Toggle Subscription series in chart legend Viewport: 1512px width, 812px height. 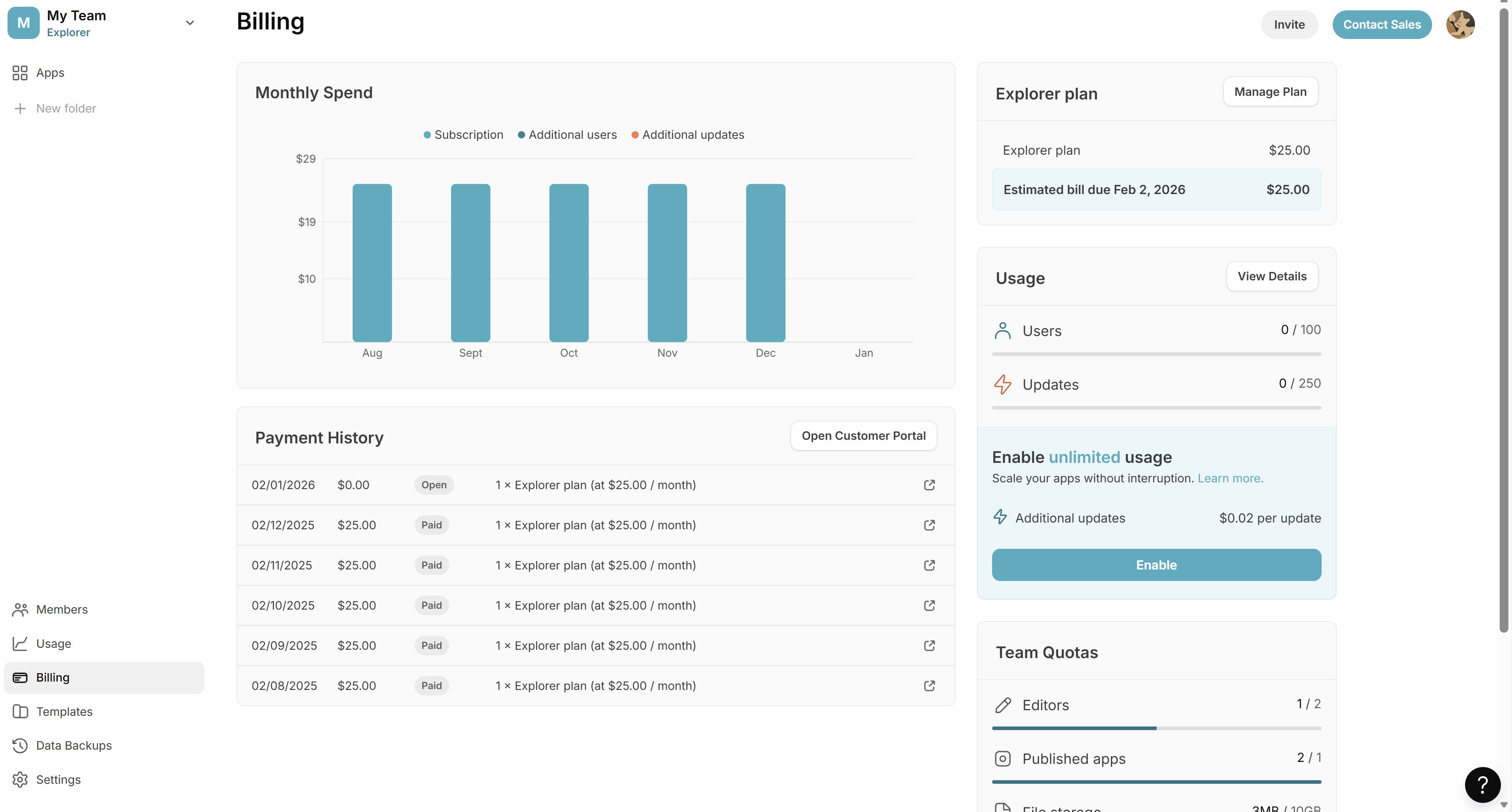click(463, 135)
